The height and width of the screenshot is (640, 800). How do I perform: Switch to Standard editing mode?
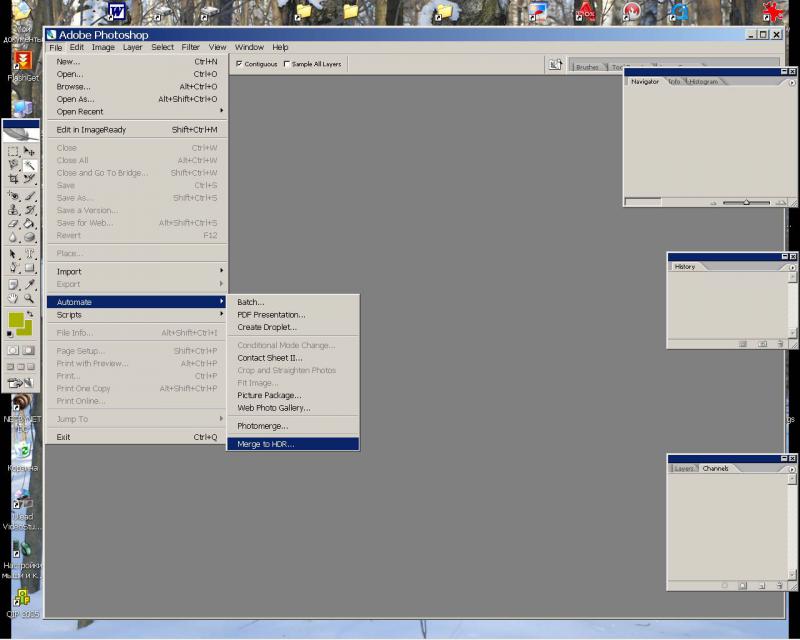point(13,350)
